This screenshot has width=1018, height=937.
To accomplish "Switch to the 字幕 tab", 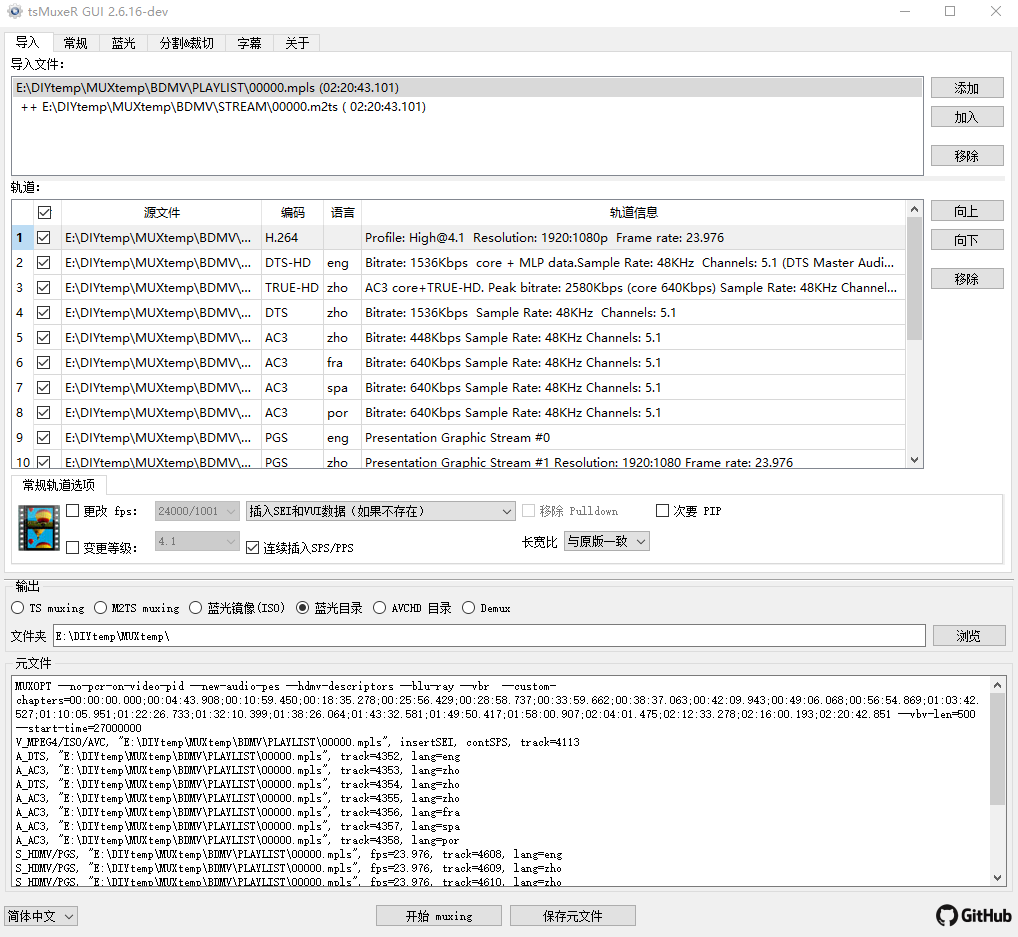I will 249,43.
